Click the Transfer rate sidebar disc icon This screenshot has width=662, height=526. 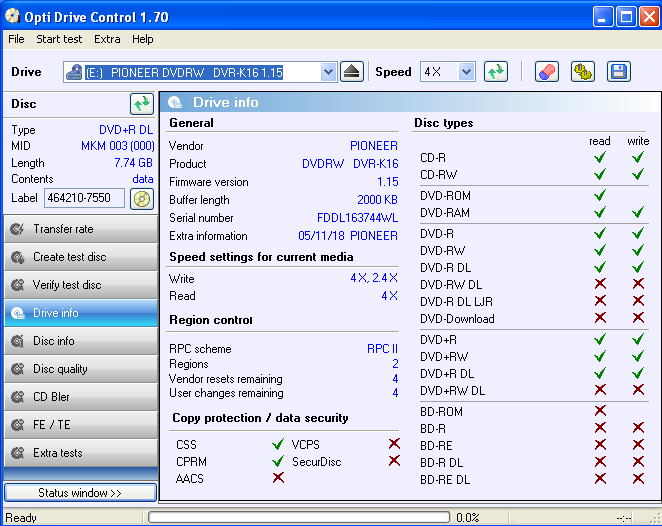point(17,229)
